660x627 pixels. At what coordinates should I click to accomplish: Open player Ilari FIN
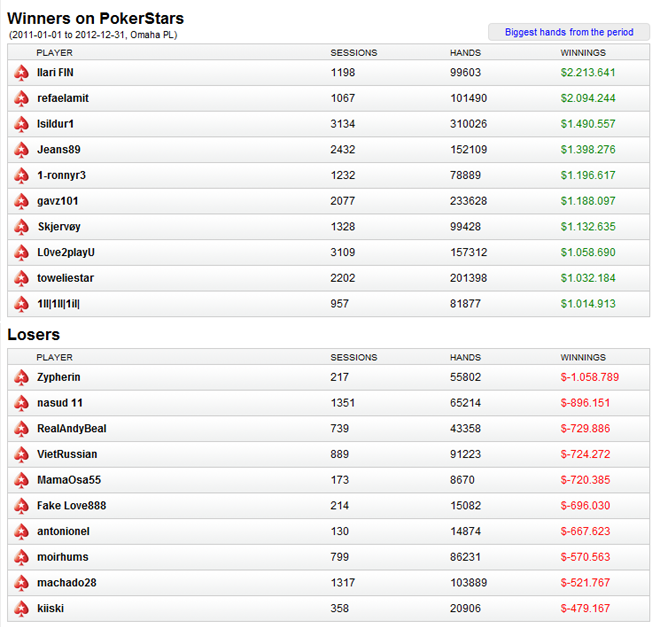[x=55, y=72]
